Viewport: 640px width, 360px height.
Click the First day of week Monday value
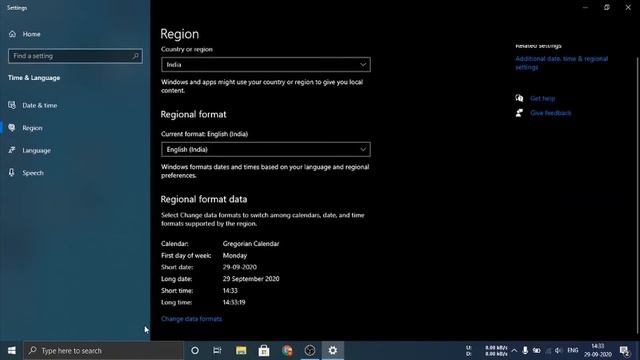pyautogui.click(x=235, y=256)
